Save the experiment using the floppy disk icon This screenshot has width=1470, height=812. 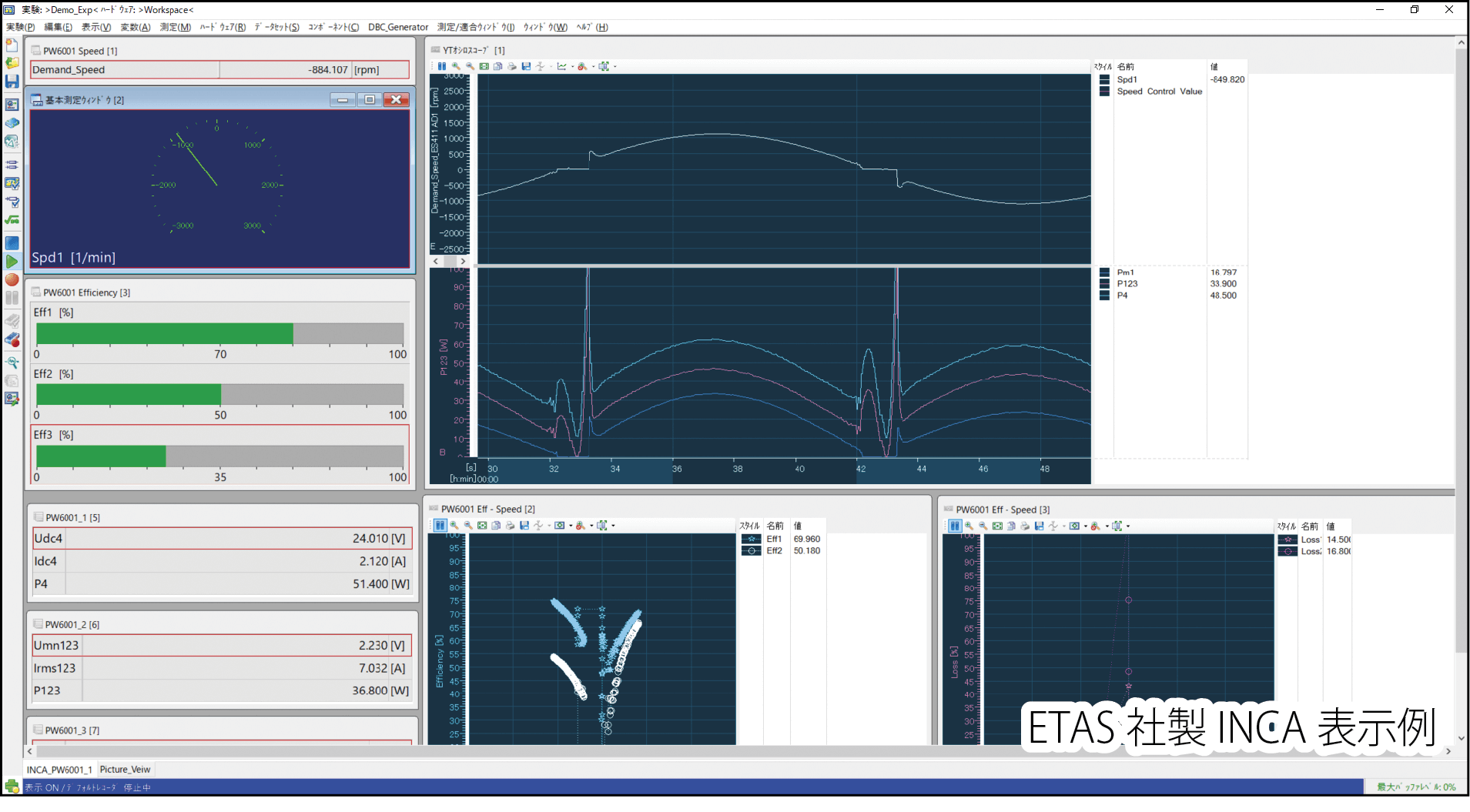(x=12, y=82)
